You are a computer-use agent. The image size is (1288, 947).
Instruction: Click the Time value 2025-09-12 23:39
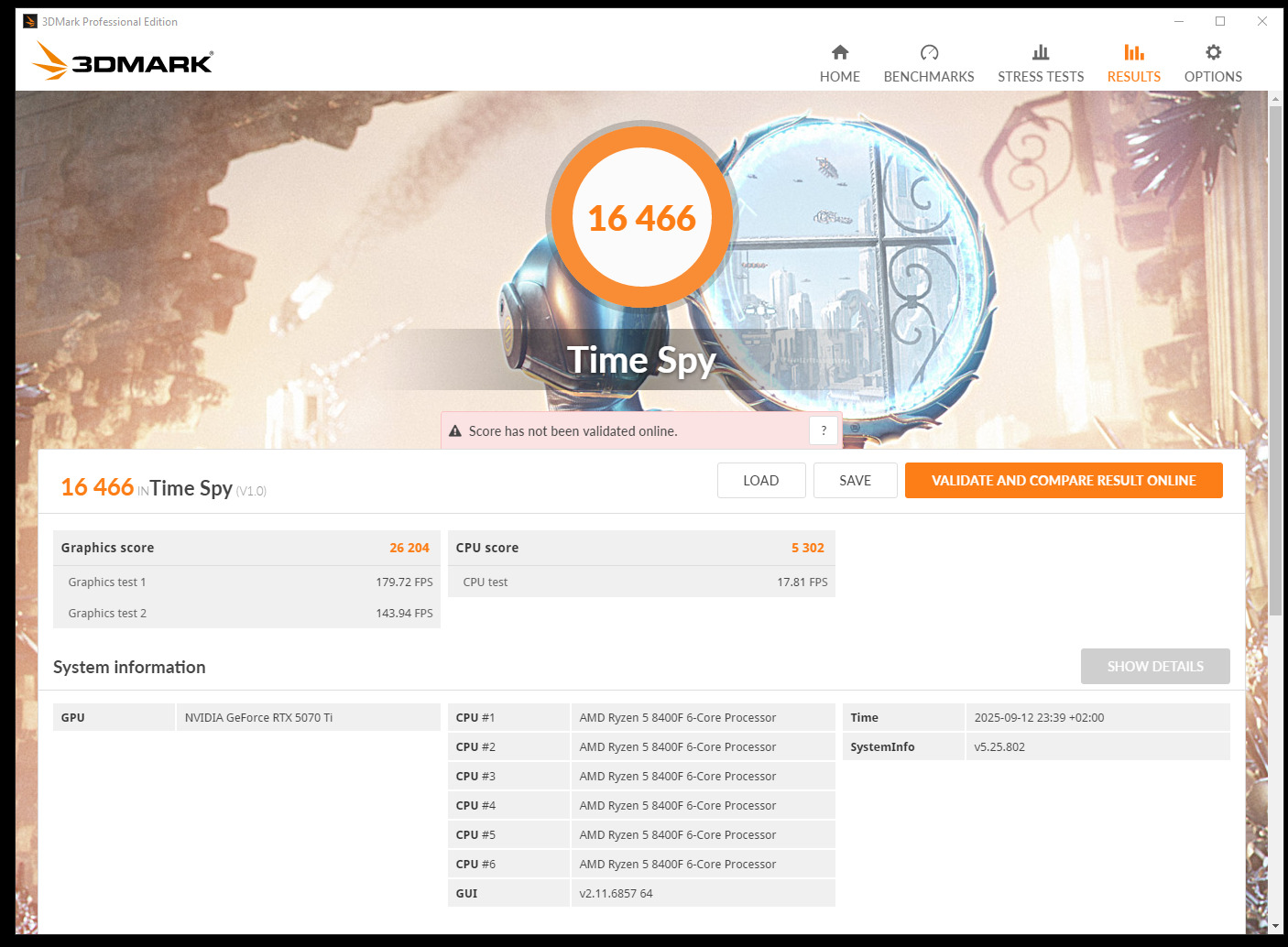1039,718
